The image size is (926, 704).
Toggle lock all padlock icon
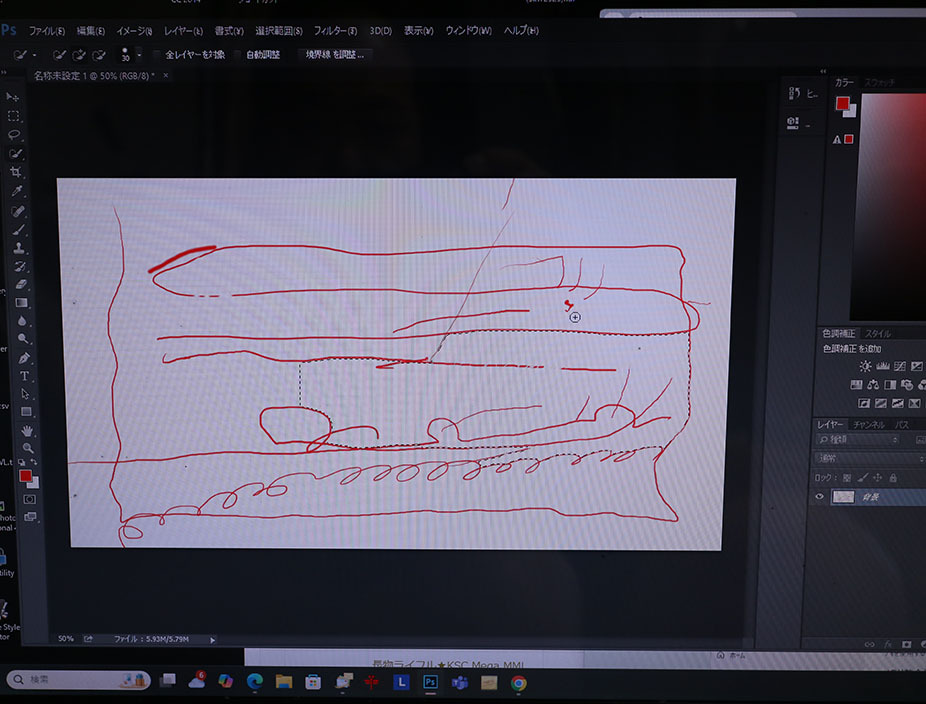(893, 477)
